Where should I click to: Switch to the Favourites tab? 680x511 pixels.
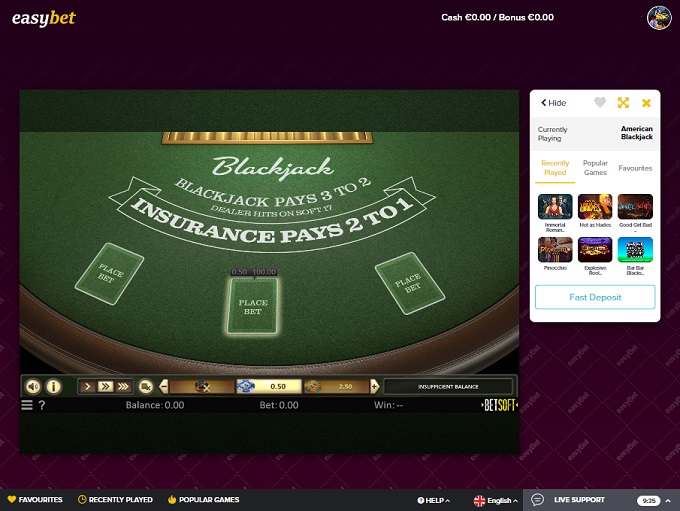[x=635, y=168]
